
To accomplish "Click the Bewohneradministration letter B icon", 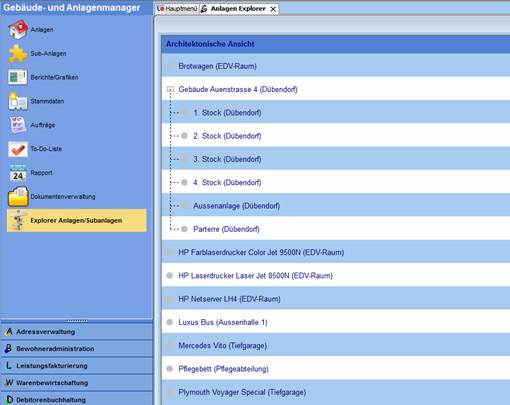I will pyautogui.click(x=8, y=349).
